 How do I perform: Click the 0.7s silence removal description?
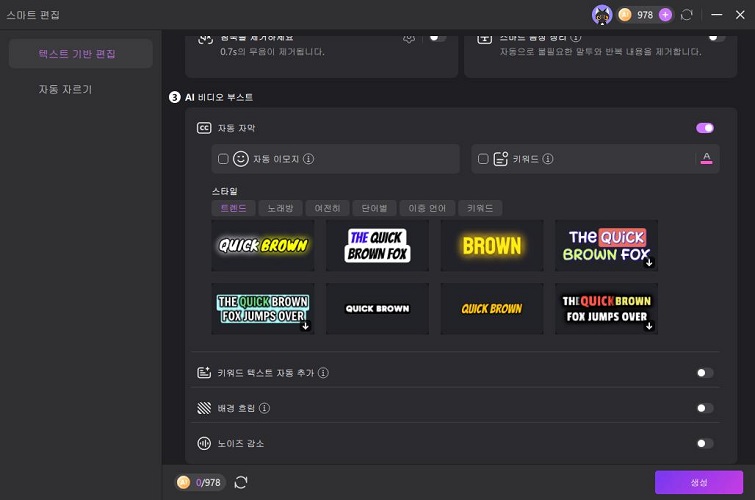273,52
